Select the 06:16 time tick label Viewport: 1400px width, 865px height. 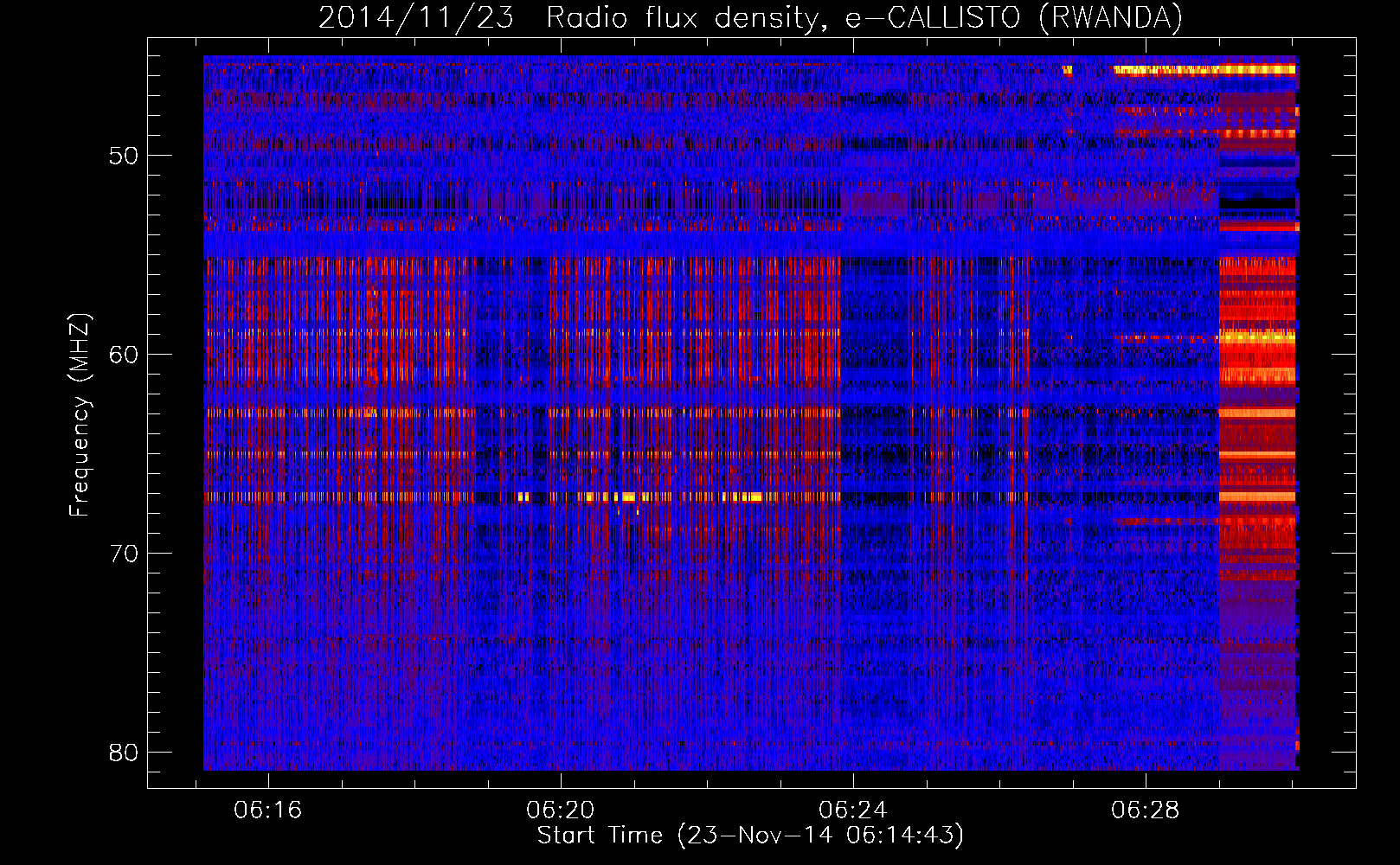coord(267,811)
